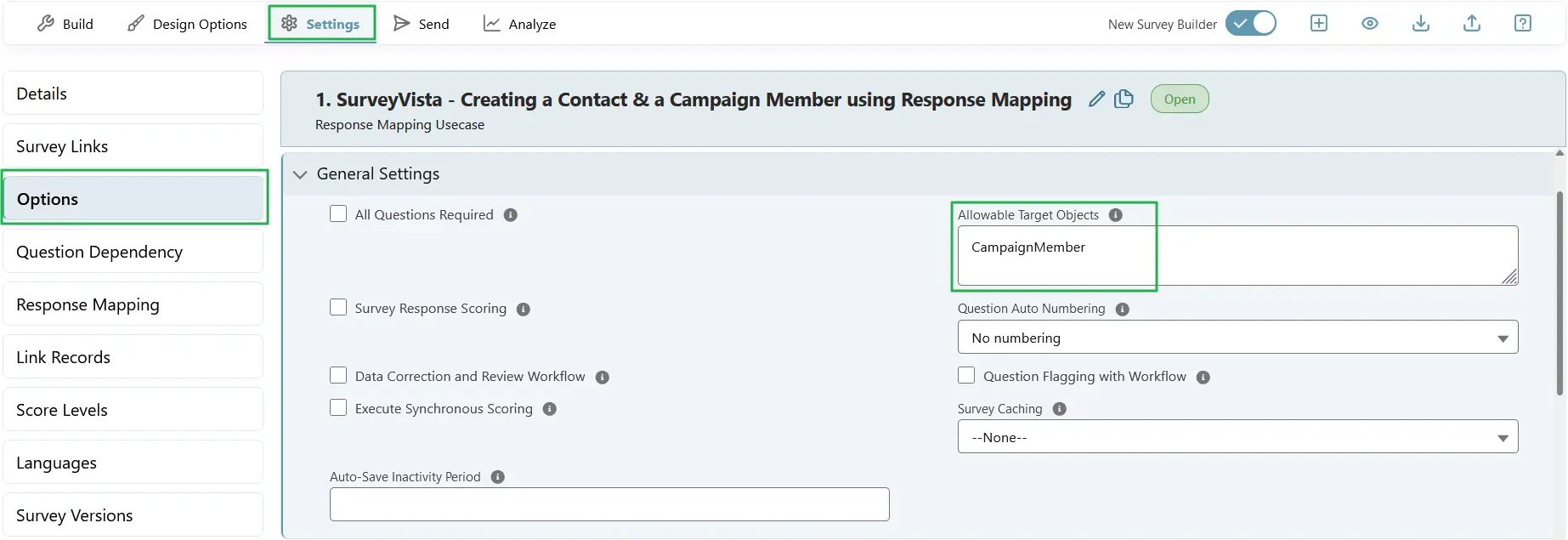Click the Open status badge
Image resolution: width=1568 pixels, height=540 pixels.
click(x=1180, y=99)
